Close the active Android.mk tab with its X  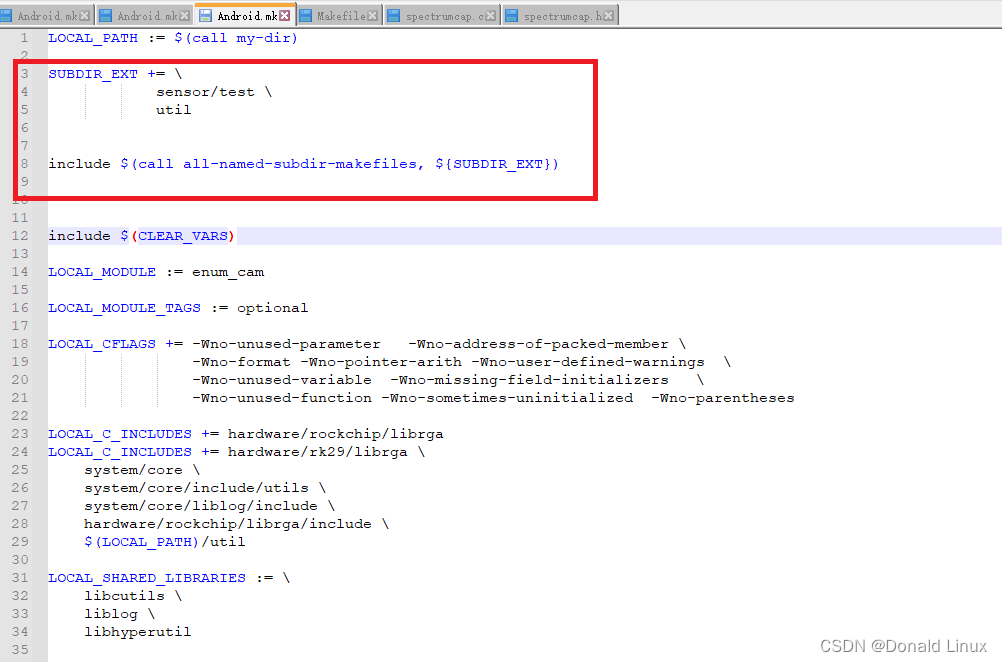point(284,14)
